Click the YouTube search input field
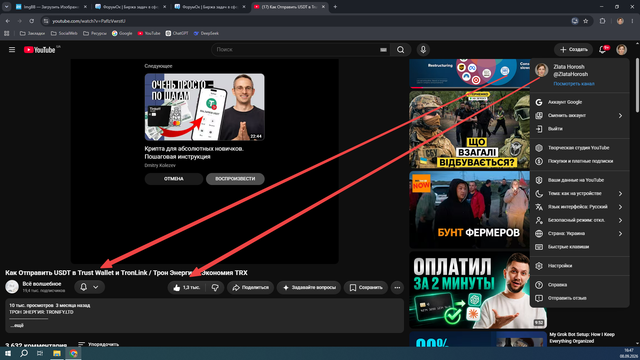 [x=295, y=50]
